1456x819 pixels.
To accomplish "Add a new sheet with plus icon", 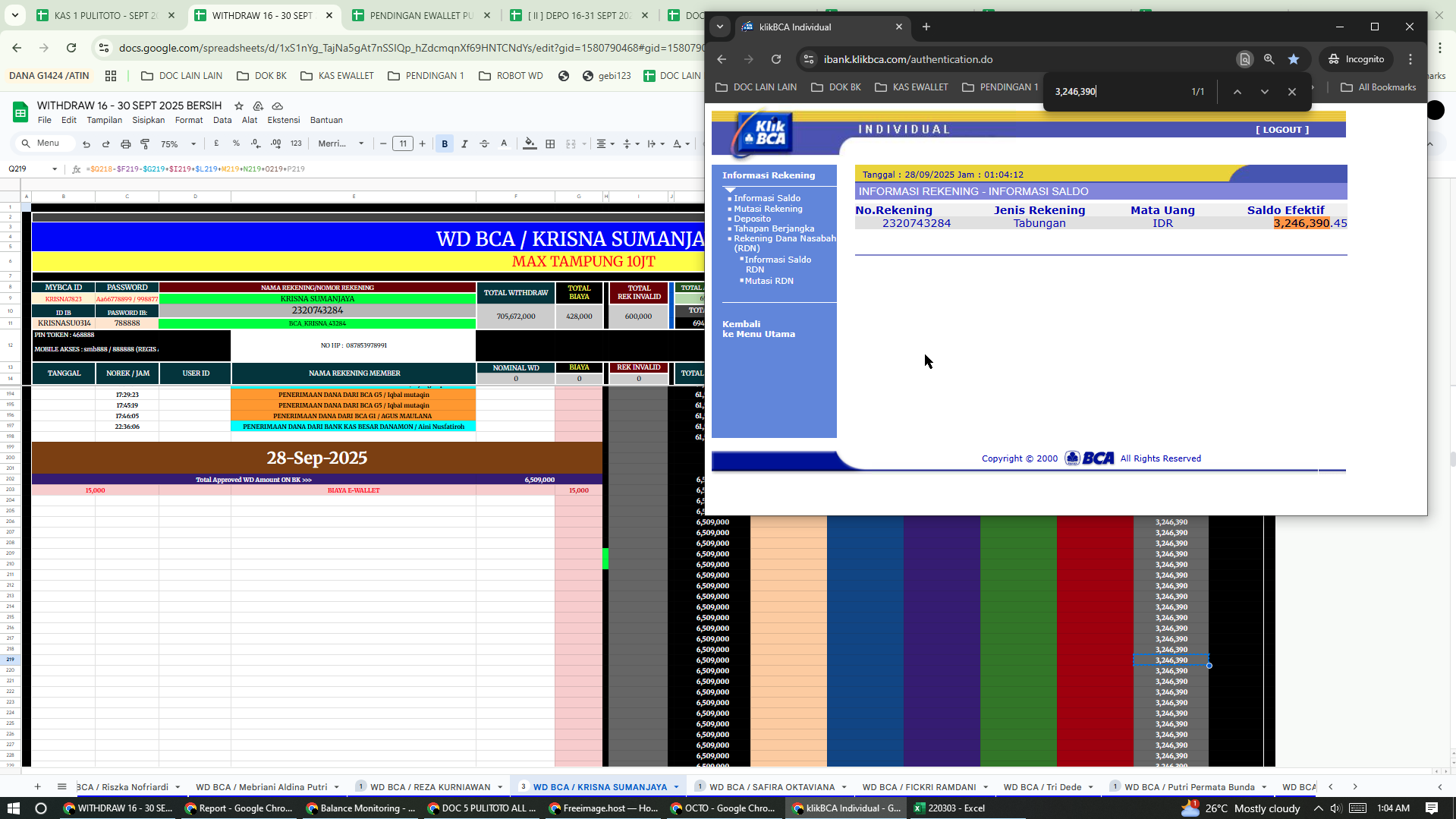I will point(37,786).
